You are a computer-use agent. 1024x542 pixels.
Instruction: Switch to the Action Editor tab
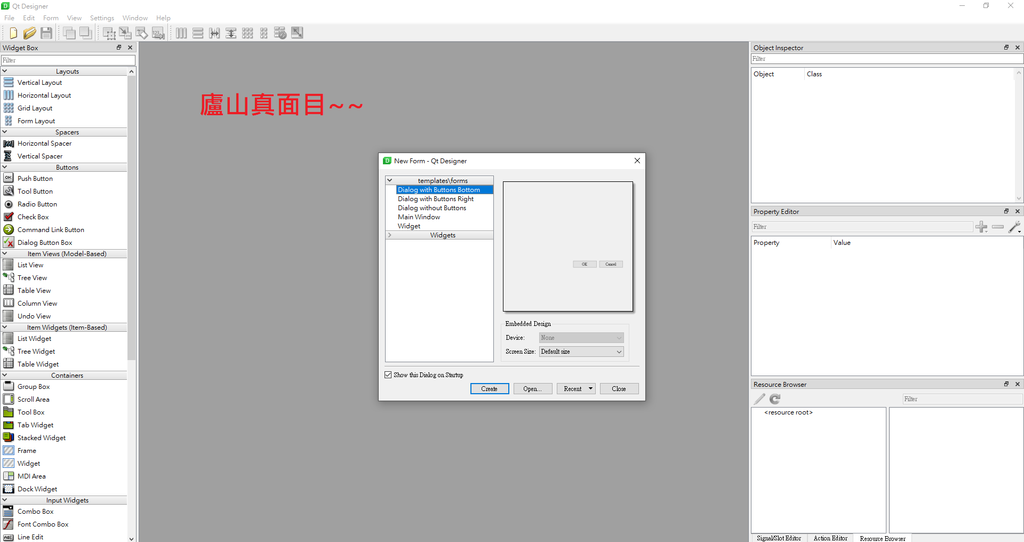(830, 538)
